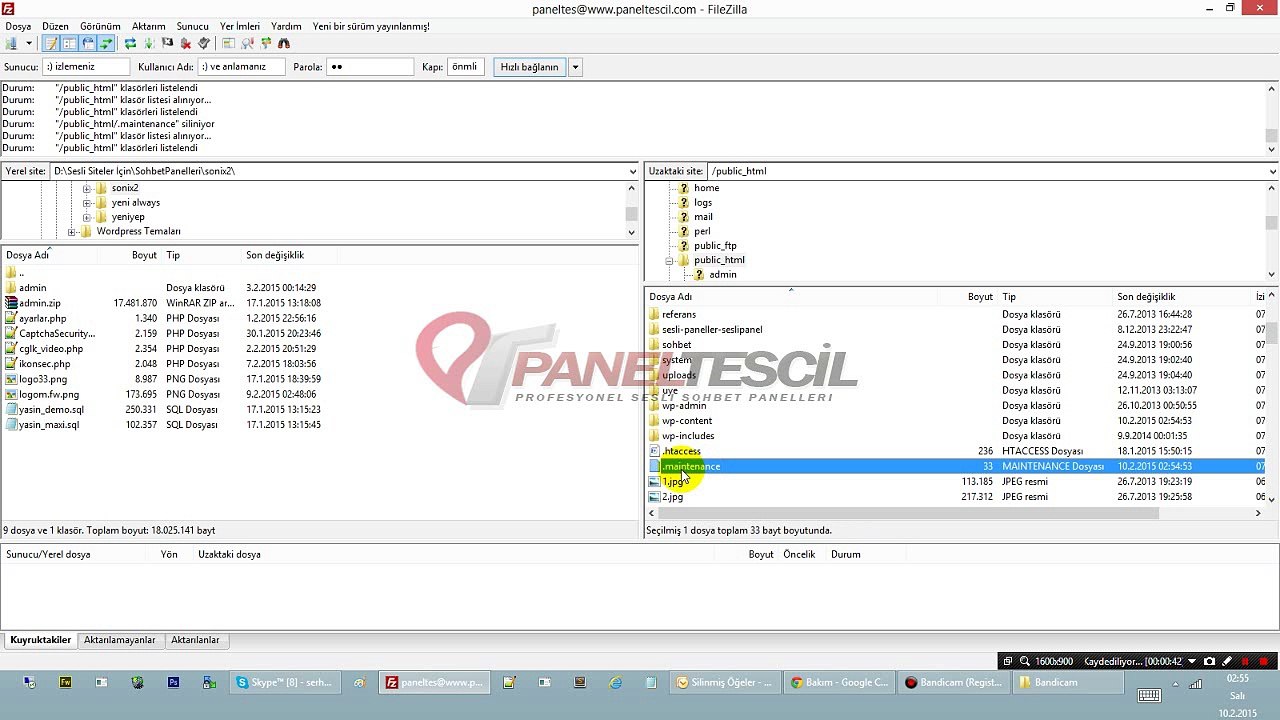Screen dimensions: 1280x720
Task: Click the Kapı port field
Action: (466, 67)
